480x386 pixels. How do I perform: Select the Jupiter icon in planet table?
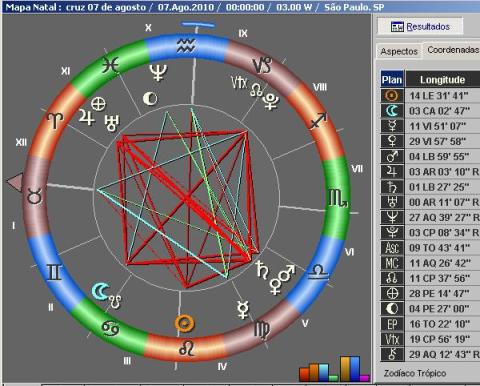[392, 172]
